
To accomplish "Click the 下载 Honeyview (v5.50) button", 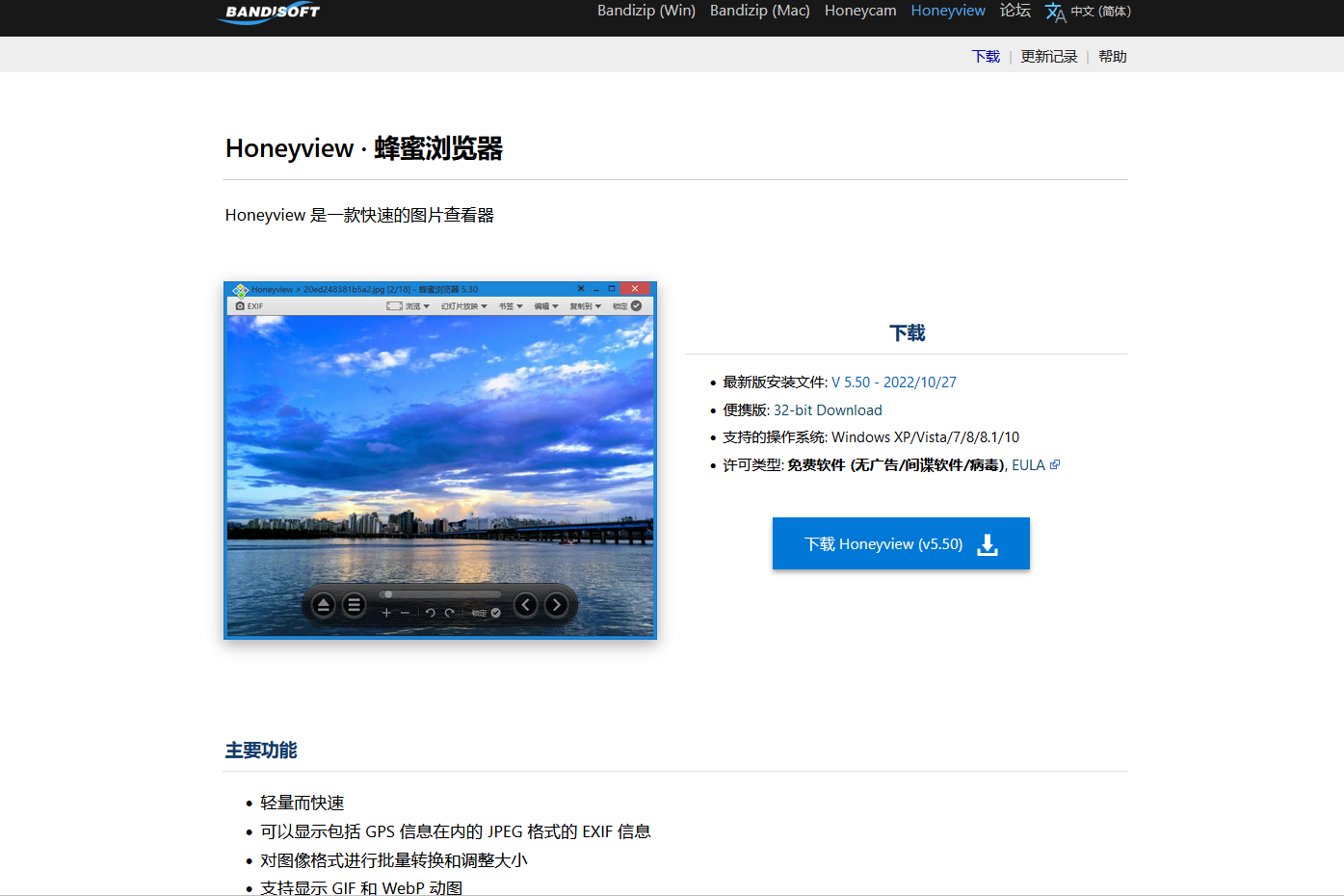I will click(x=901, y=543).
